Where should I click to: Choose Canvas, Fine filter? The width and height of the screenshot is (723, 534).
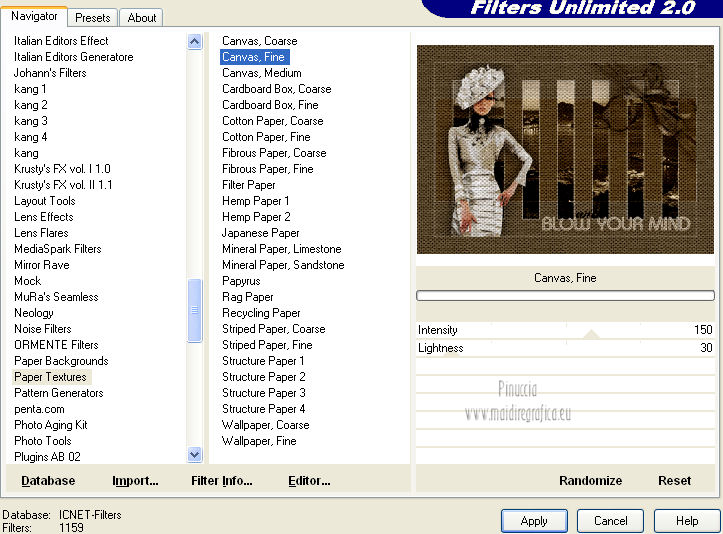[254, 57]
